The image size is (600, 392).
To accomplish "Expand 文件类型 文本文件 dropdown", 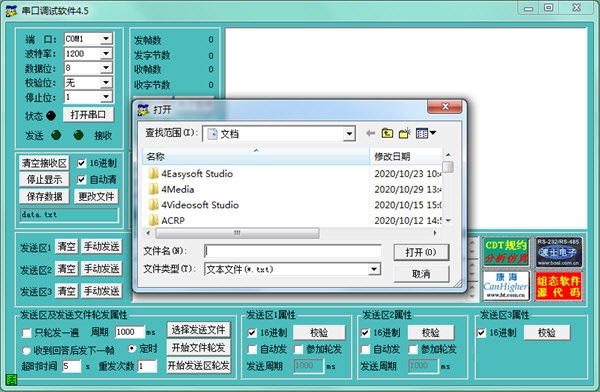I will 374,269.
